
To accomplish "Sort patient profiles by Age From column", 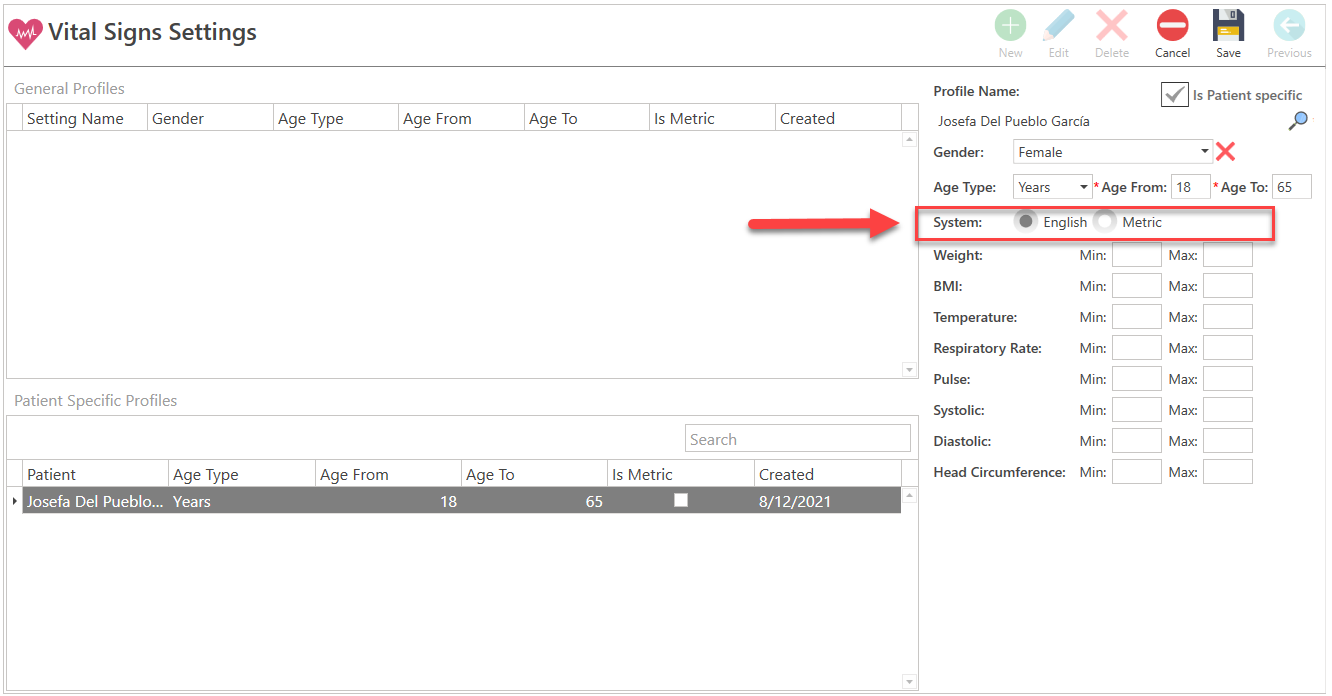I will tap(389, 474).
